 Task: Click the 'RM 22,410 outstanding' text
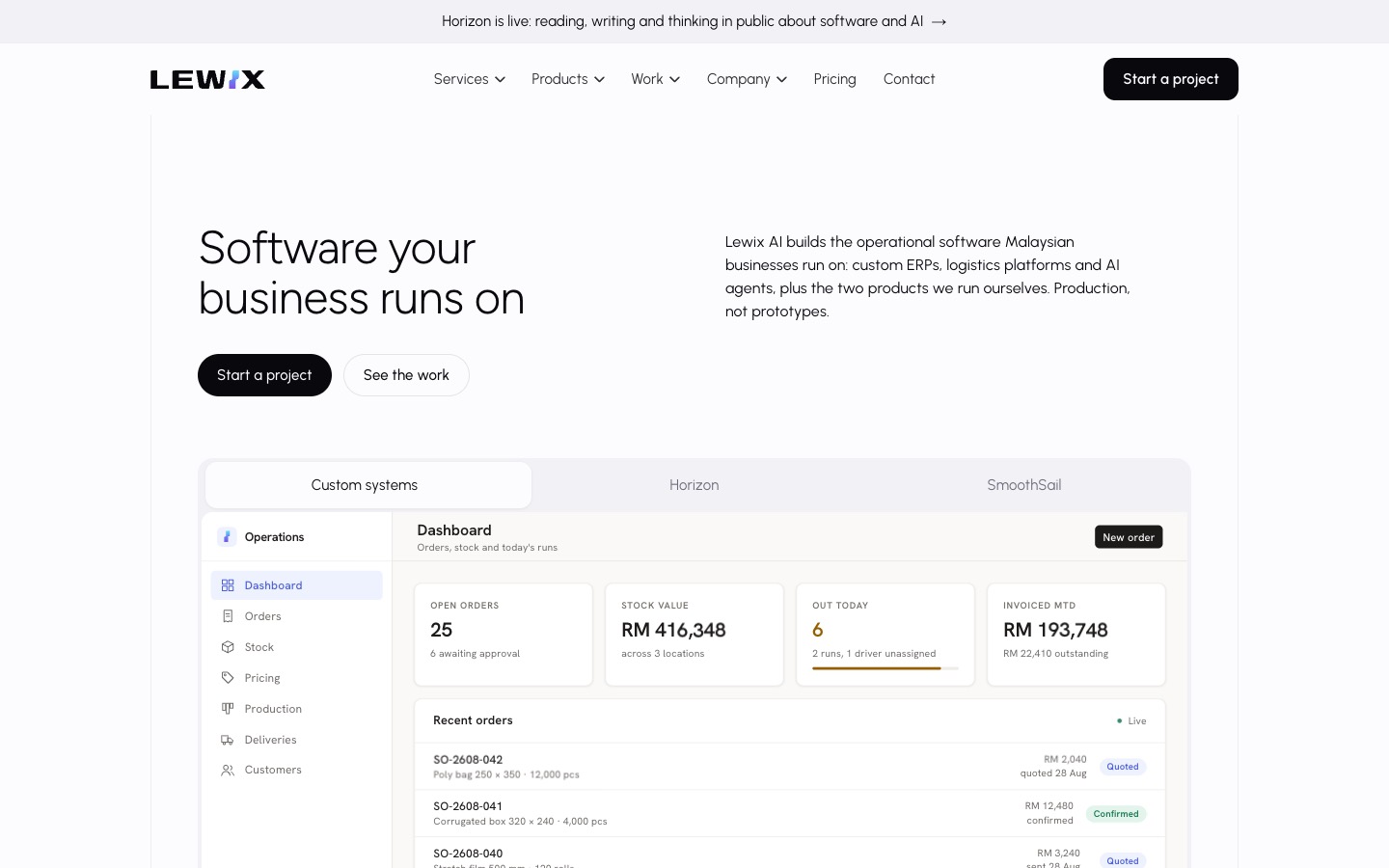pos(1055,654)
